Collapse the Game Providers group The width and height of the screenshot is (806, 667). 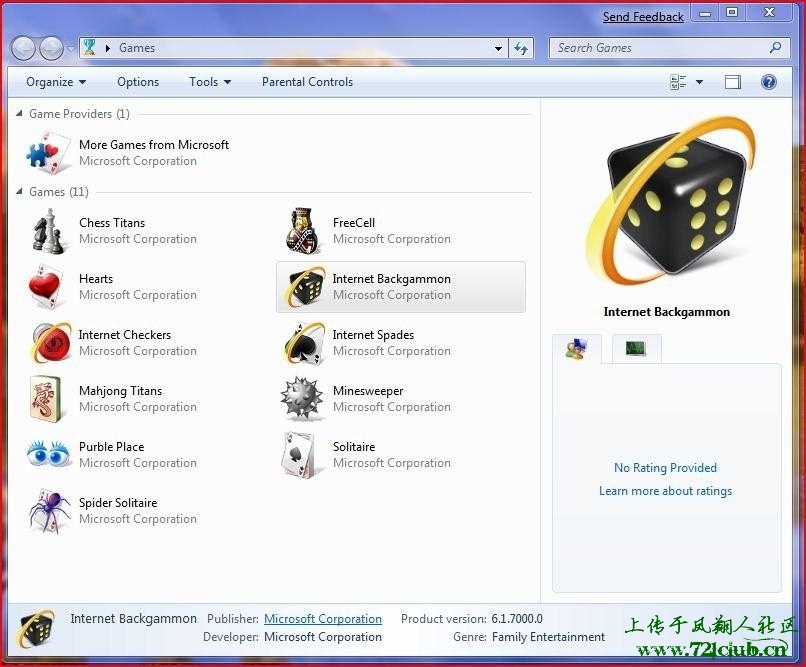(19, 114)
